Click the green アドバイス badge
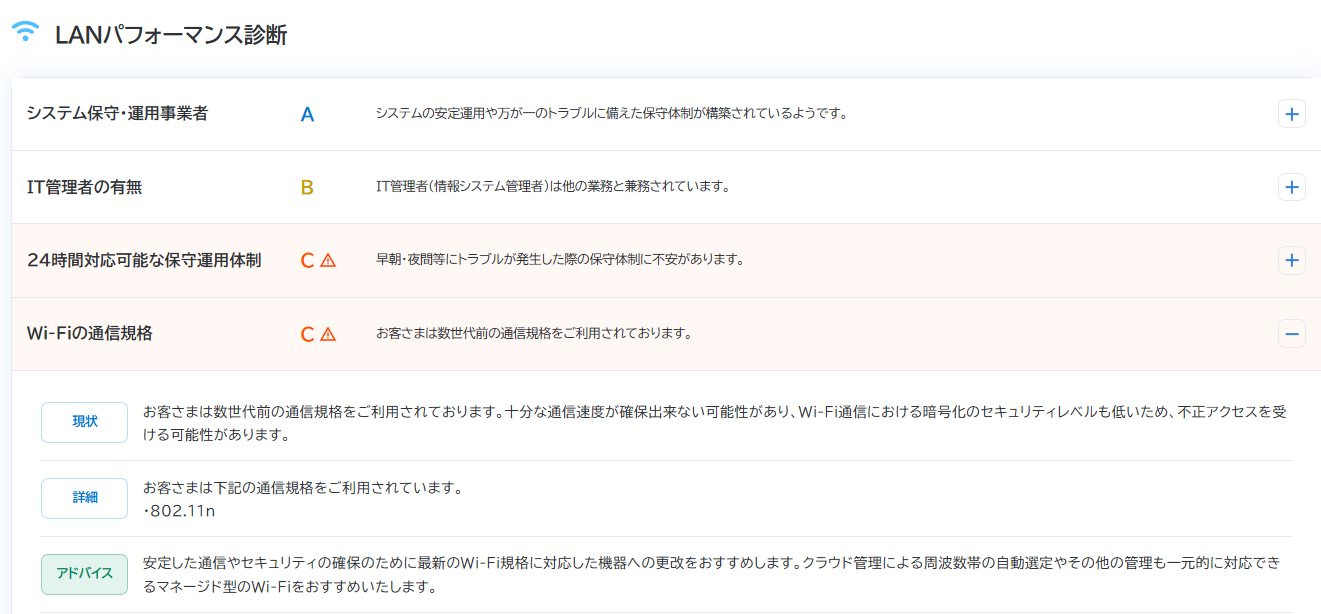The image size is (1321, 614). click(85, 574)
